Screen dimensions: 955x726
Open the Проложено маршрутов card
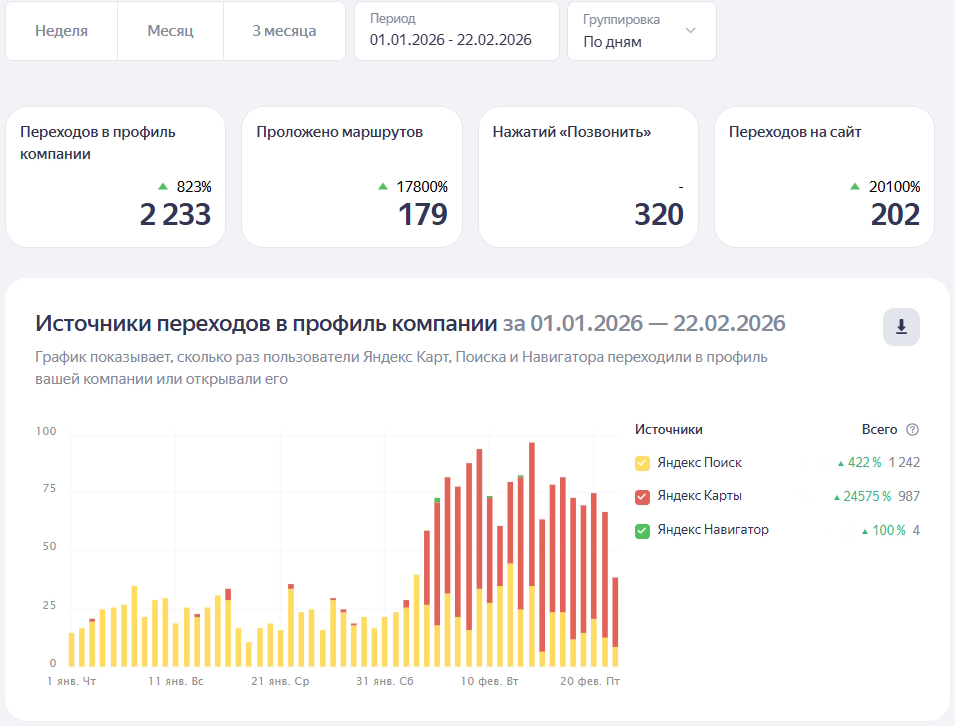click(352, 177)
